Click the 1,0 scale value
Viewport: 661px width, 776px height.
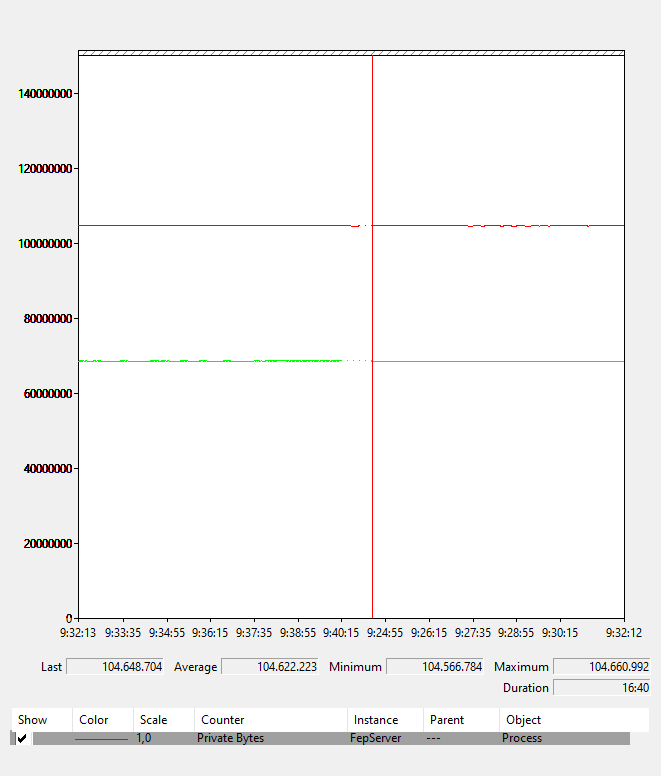(144, 738)
